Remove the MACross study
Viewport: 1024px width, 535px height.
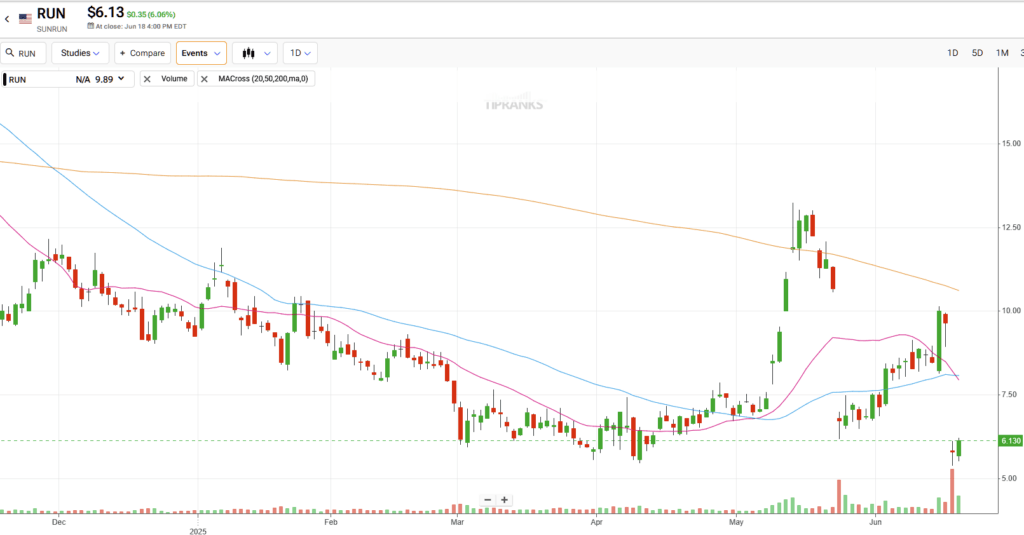pos(204,79)
